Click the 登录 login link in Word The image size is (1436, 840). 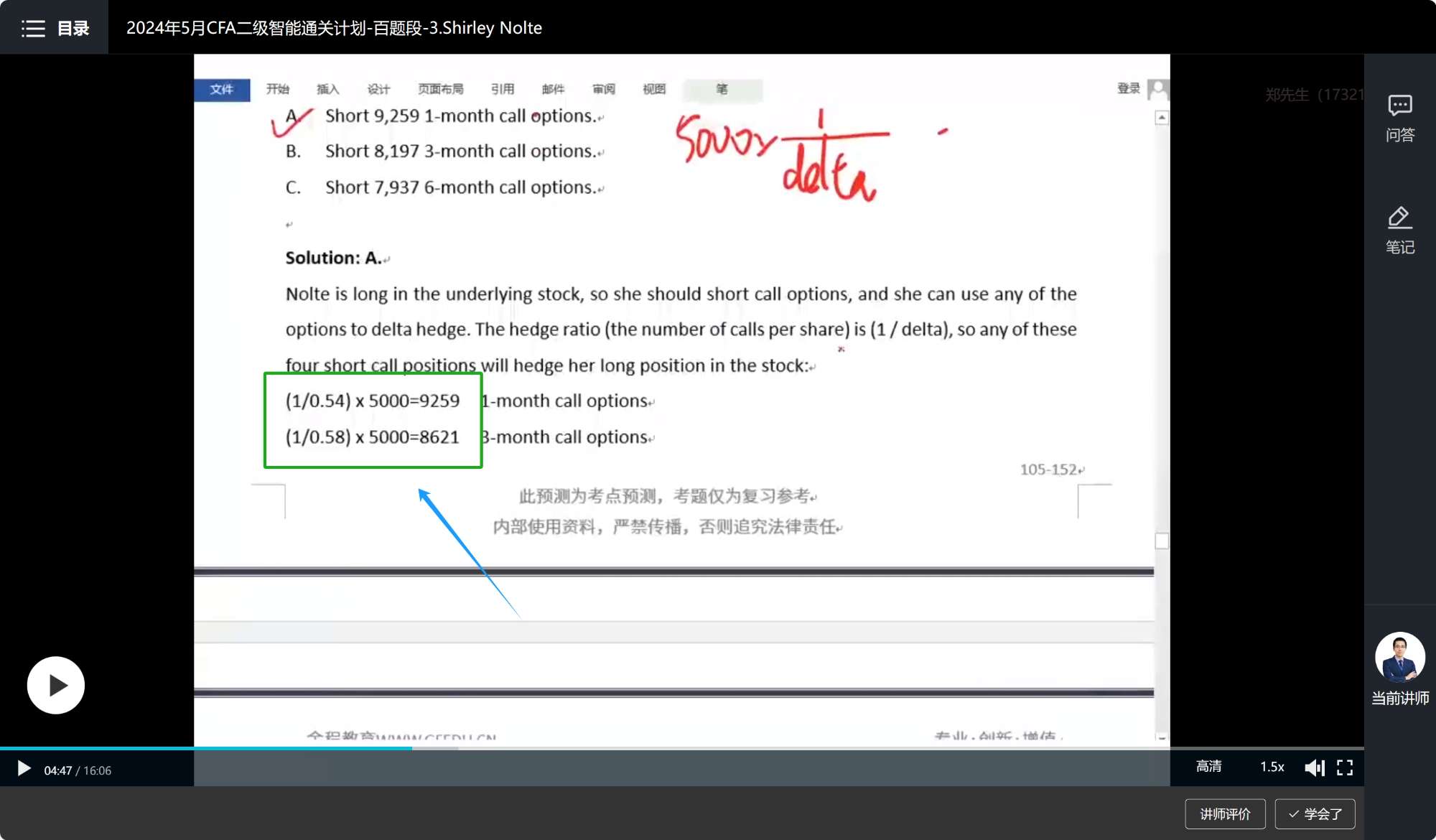click(1128, 88)
